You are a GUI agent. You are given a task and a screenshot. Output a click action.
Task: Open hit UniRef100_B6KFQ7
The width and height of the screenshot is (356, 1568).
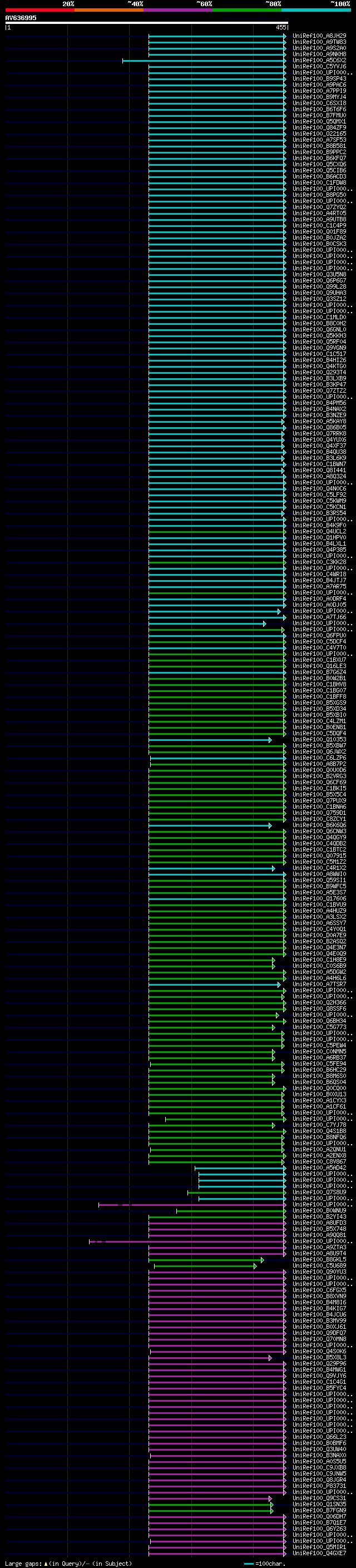coord(319,159)
